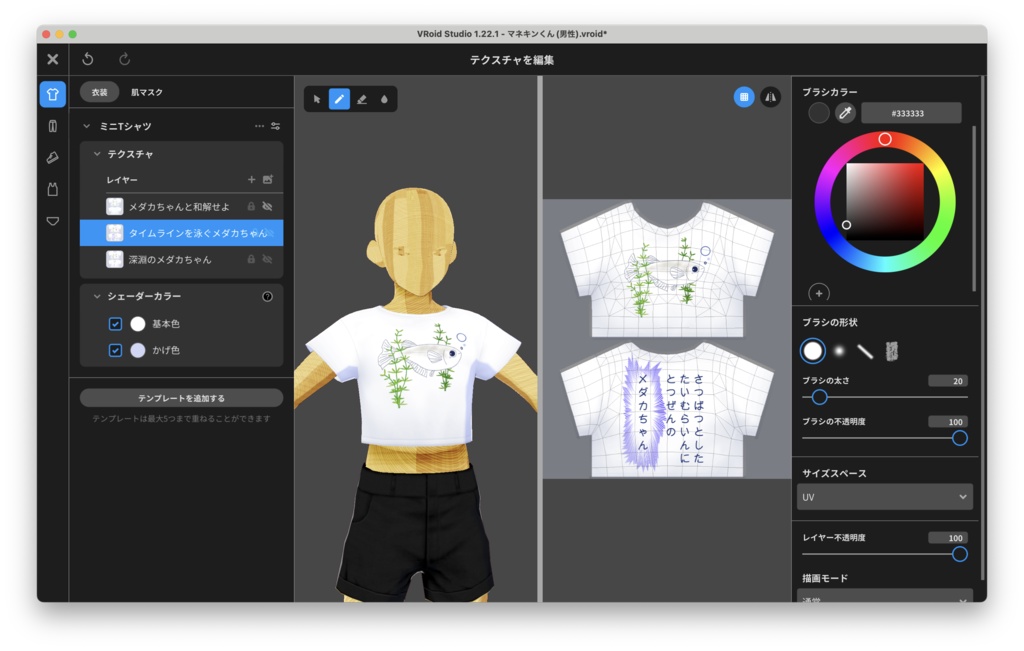Click the saturation square in color wheel

[885, 202]
